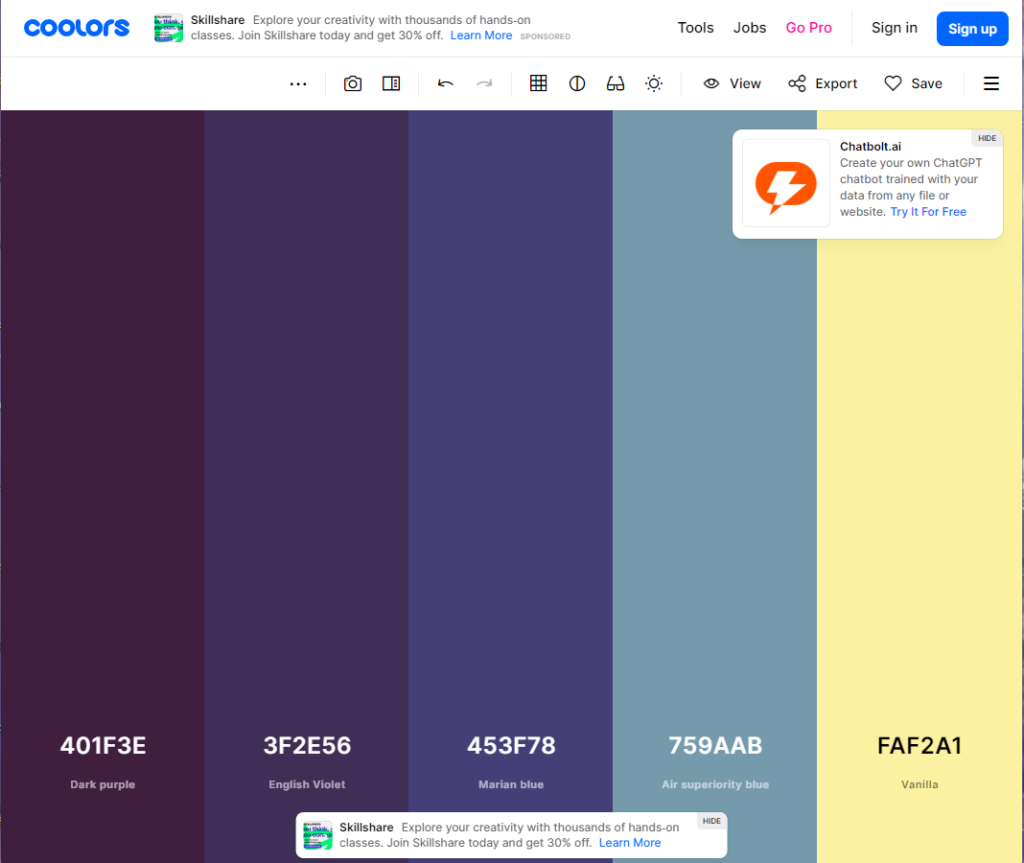Click the Sign in link

[894, 28]
